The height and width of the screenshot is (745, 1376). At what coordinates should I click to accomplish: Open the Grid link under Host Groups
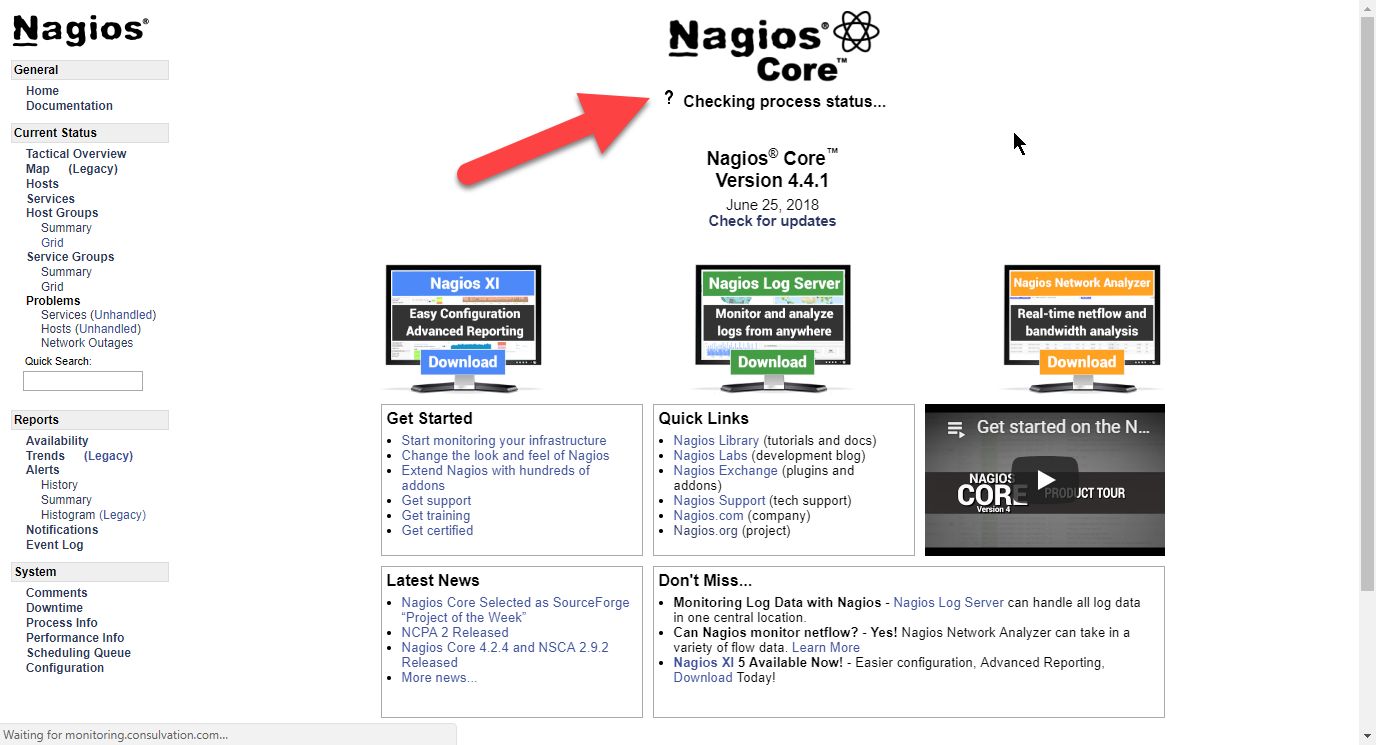point(52,243)
